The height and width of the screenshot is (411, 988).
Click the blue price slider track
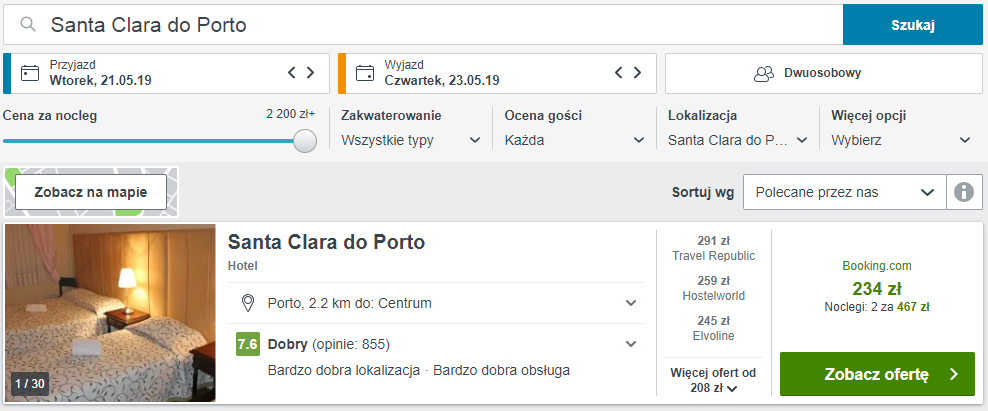point(149,141)
